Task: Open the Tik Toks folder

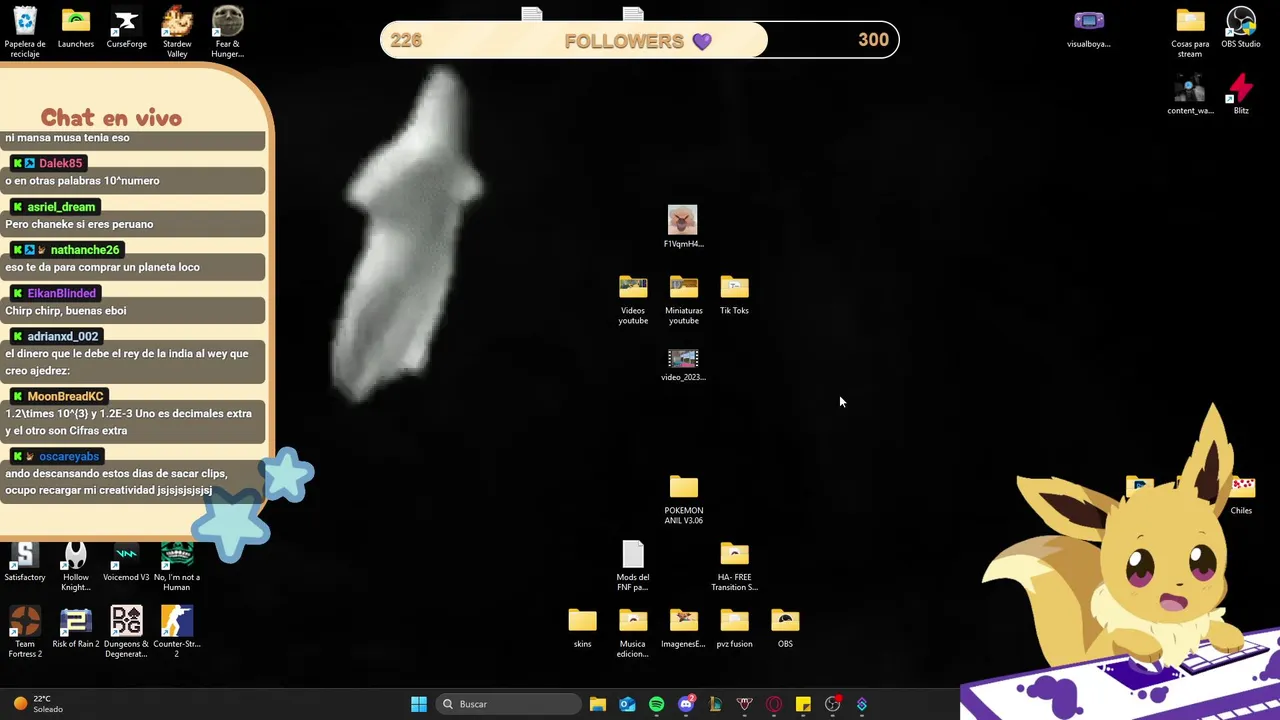Action: point(734,295)
